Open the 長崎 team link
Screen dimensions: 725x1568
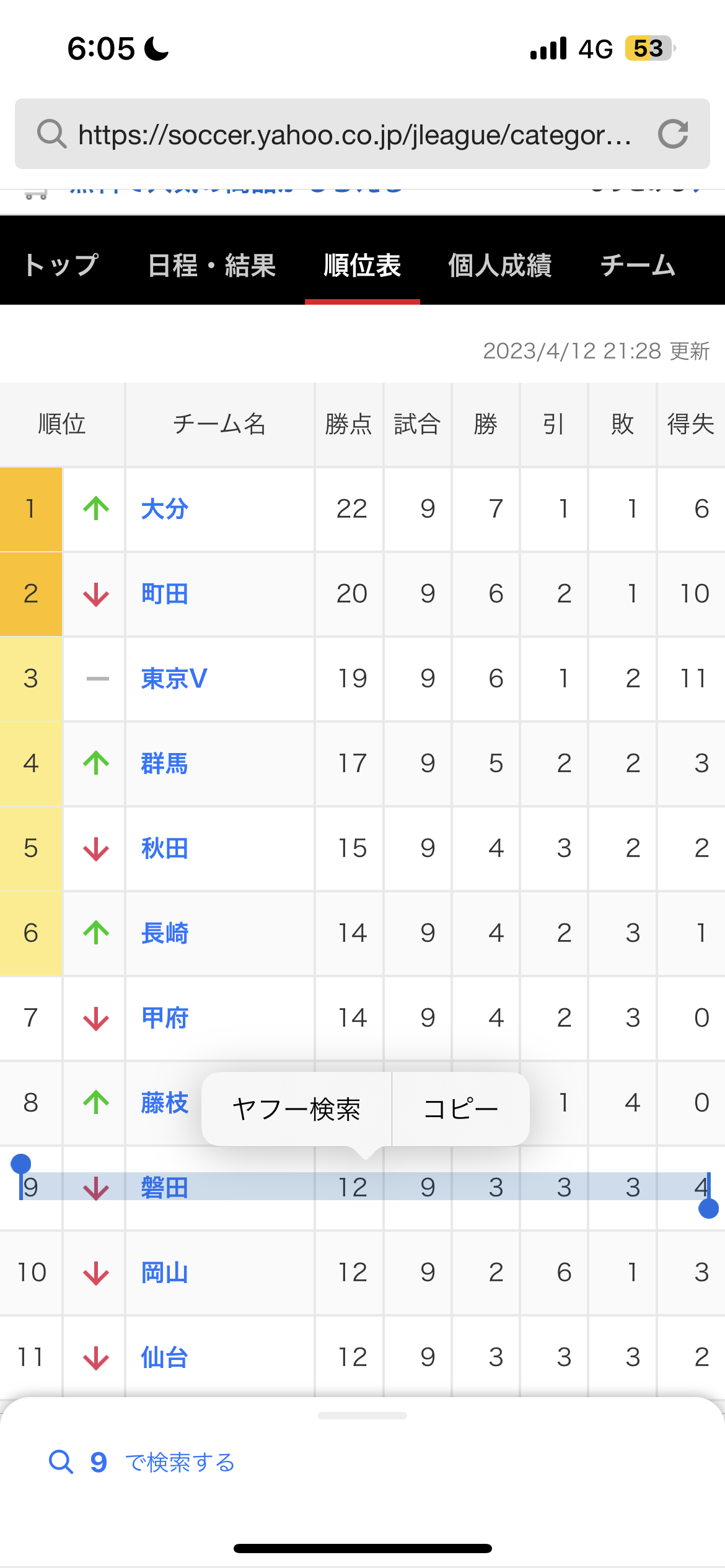pos(165,933)
